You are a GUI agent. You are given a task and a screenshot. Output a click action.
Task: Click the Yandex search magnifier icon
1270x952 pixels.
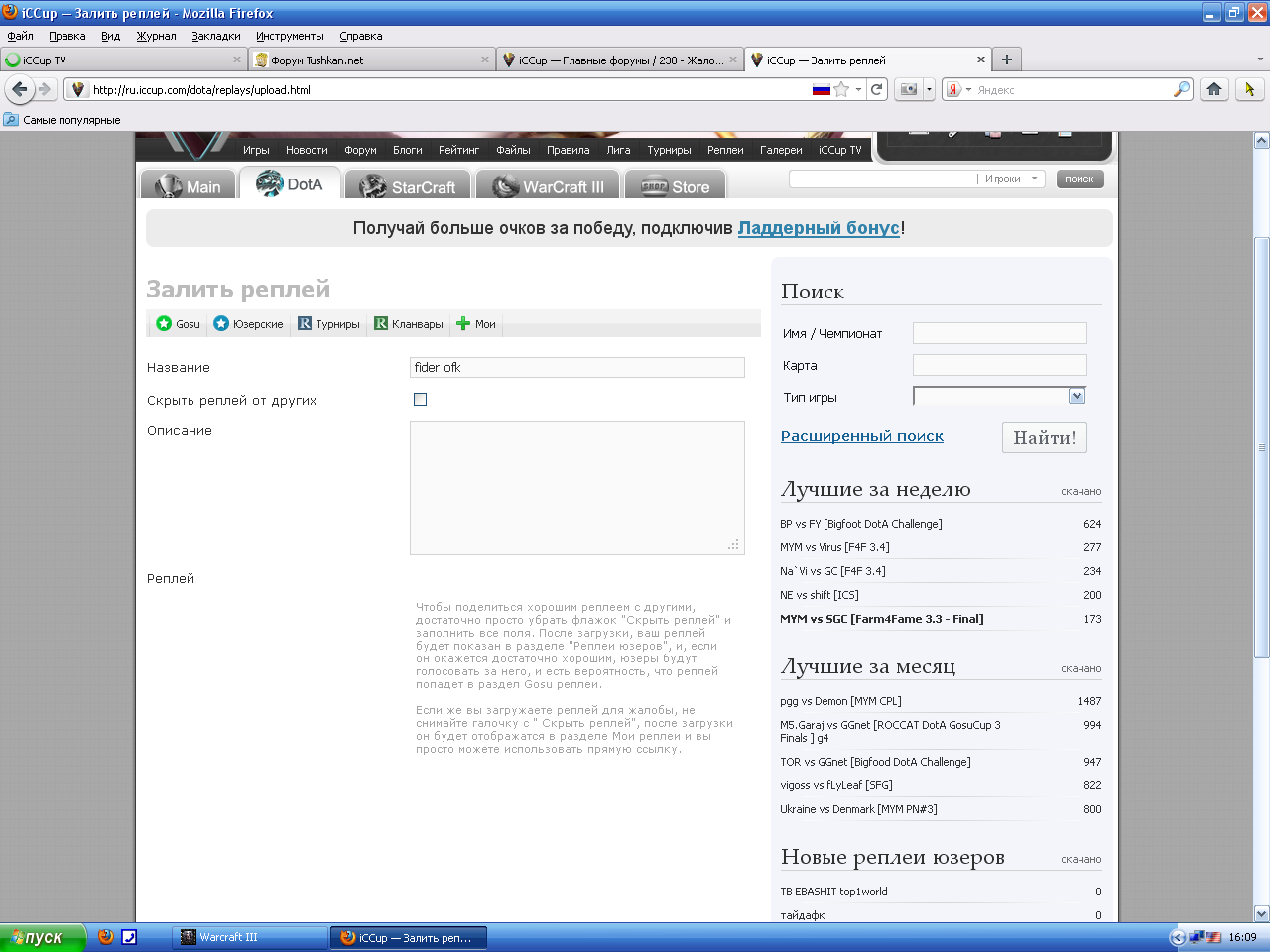[x=1181, y=89]
